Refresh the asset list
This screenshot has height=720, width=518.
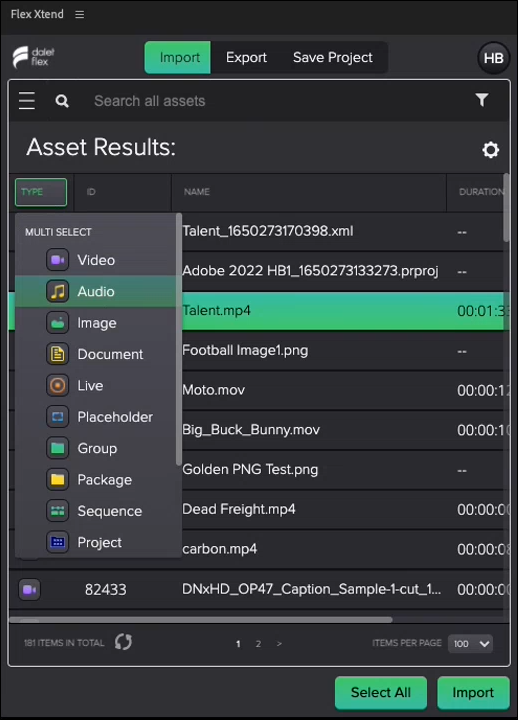123,641
